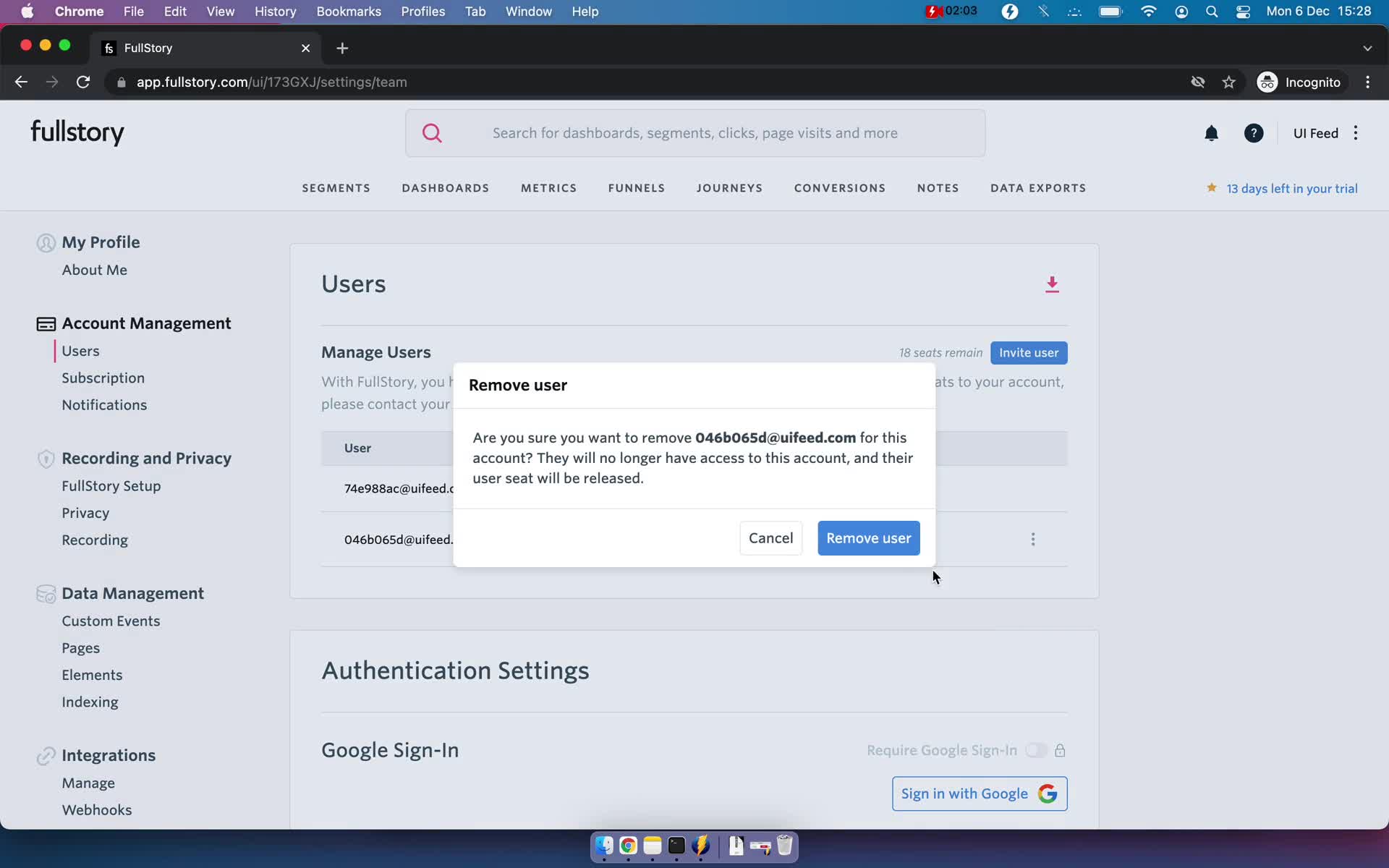Viewport: 1389px width, 868px height.
Task: Open the FUNNELS tab
Action: [x=637, y=188]
